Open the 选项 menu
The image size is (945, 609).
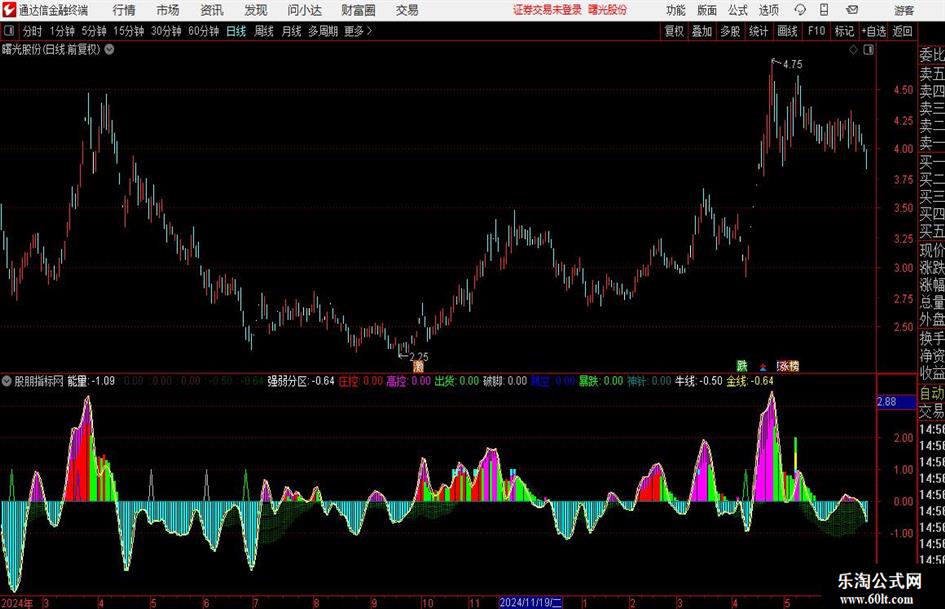pyautogui.click(x=768, y=10)
